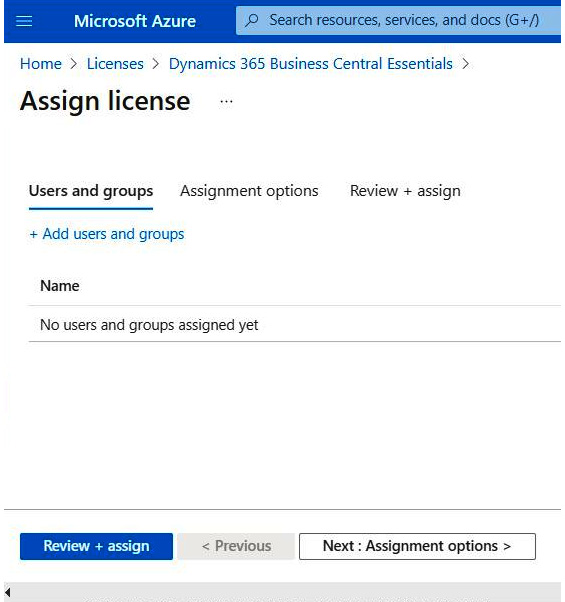Click + Add users and groups

107,234
